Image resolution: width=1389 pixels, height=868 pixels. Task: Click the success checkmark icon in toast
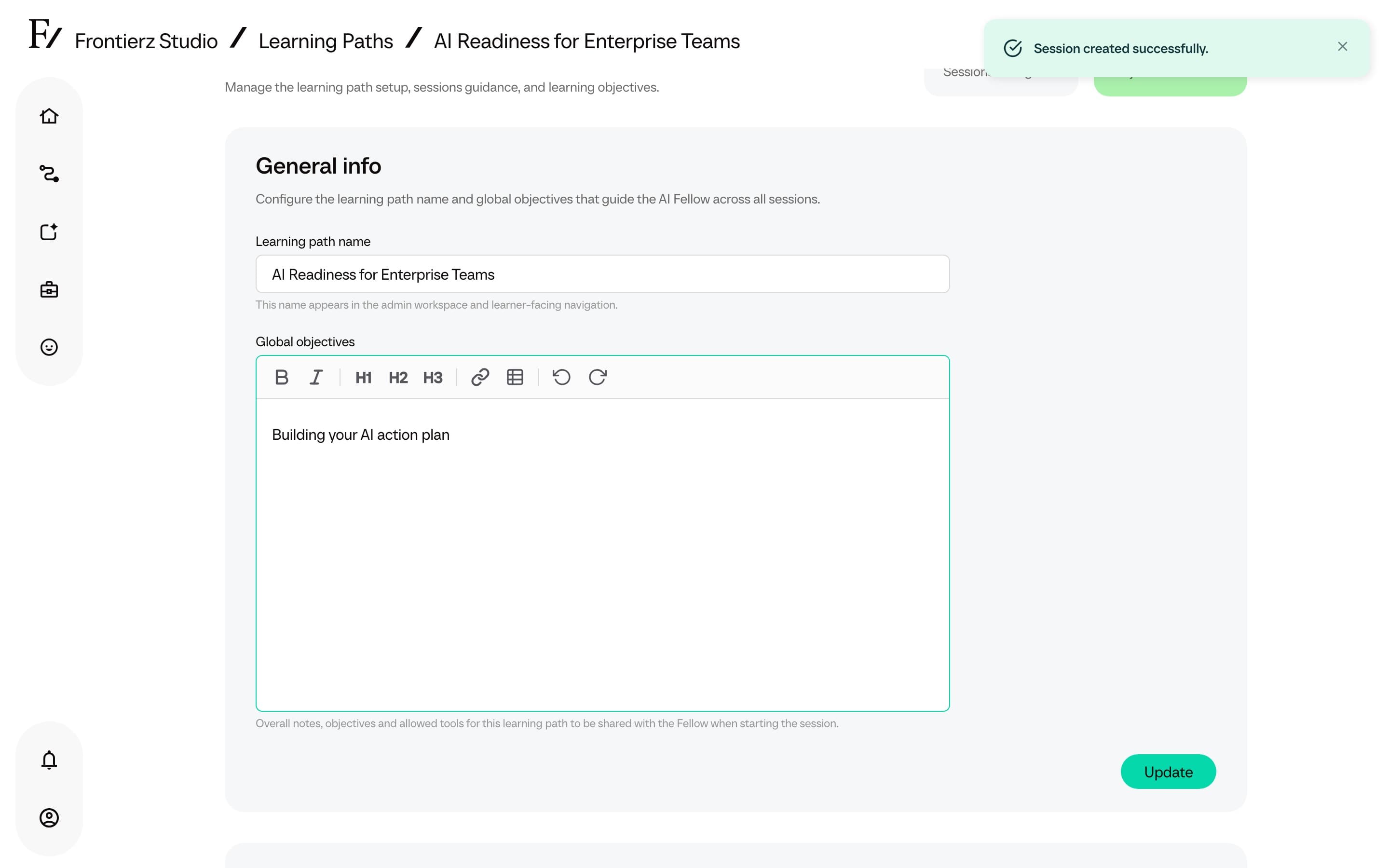(1012, 48)
